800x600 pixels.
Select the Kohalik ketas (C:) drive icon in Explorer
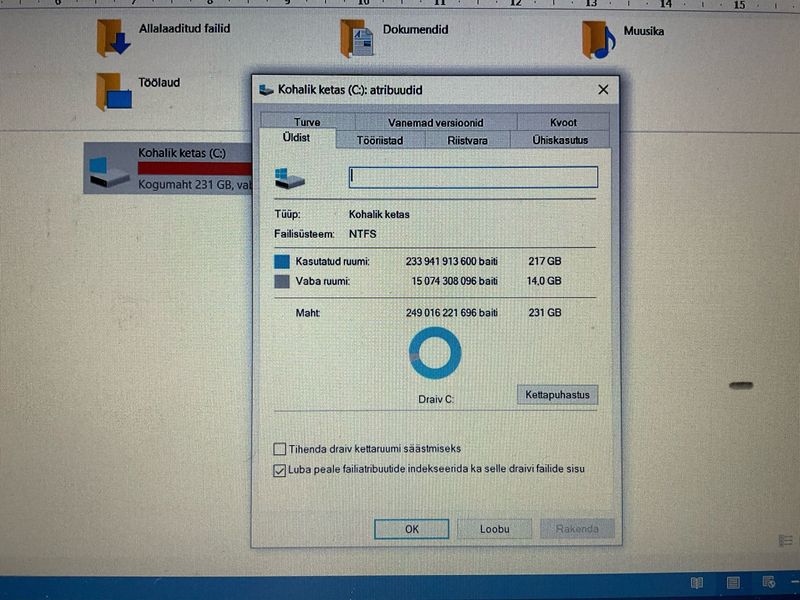(x=109, y=171)
